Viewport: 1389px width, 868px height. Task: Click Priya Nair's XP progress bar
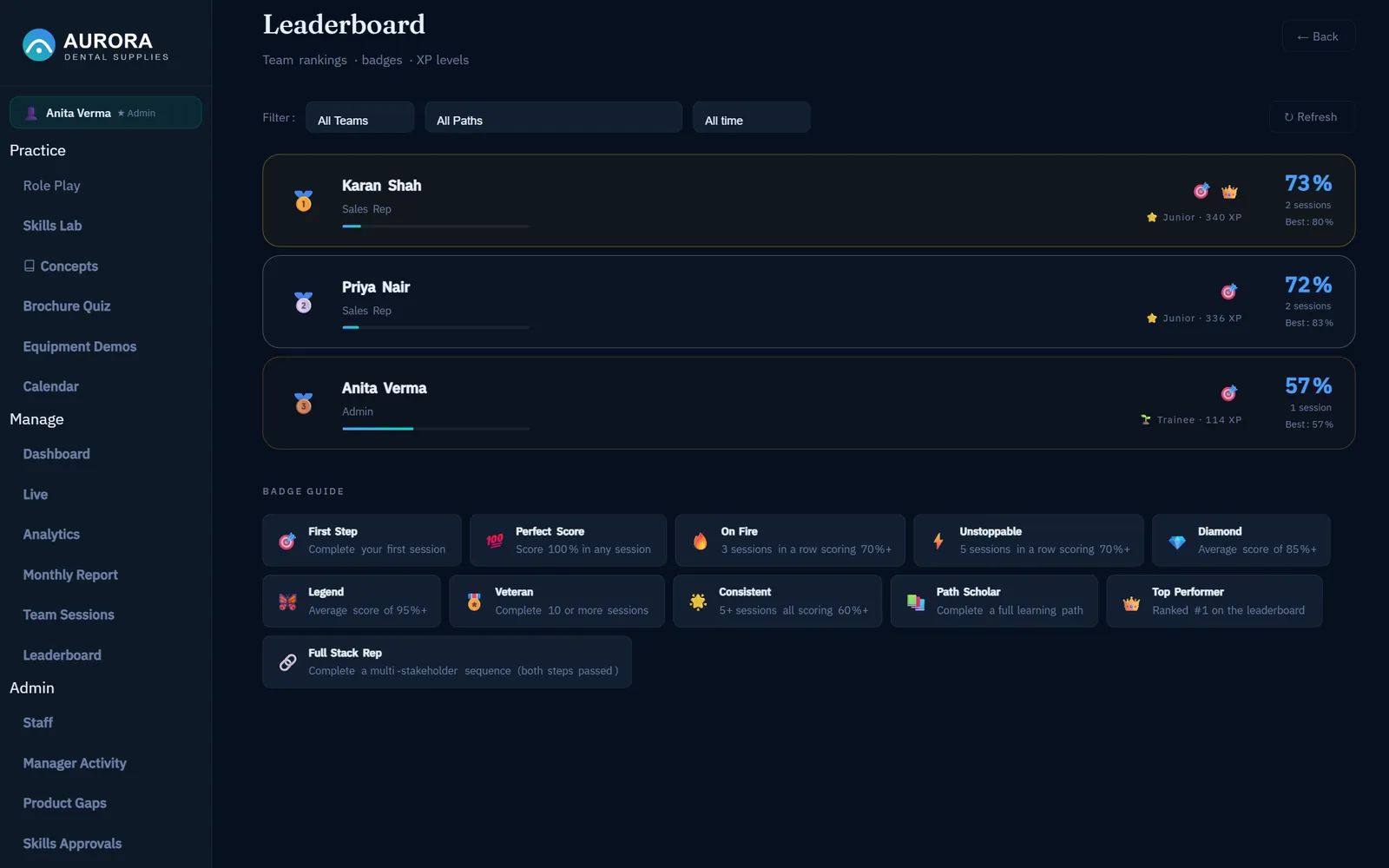point(436,327)
